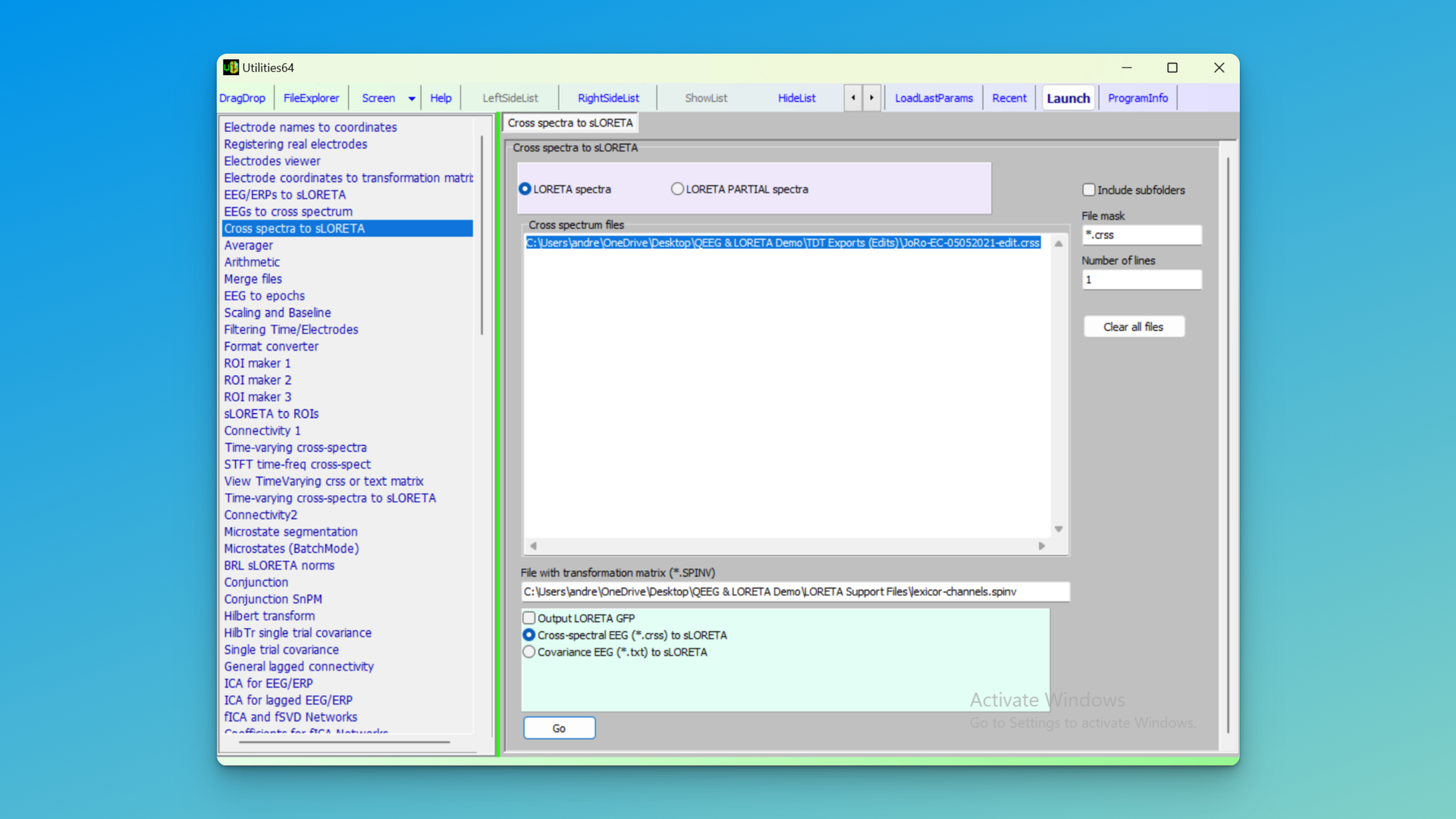Screen dimensions: 1456x819
Task: Click the File mask input field
Action: pos(1141,235)
